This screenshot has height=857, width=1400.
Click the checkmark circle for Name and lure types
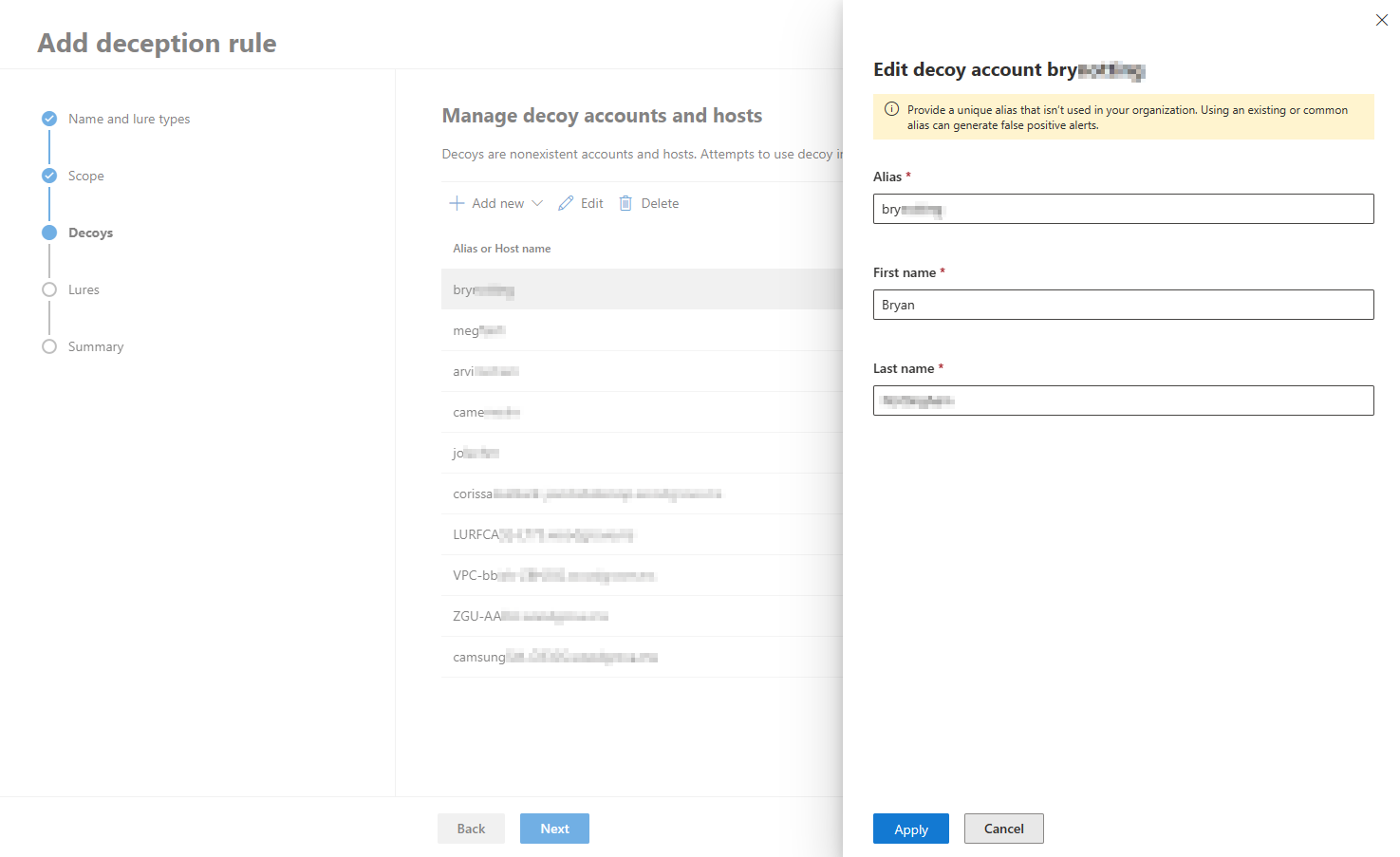[x=49, y=119]
